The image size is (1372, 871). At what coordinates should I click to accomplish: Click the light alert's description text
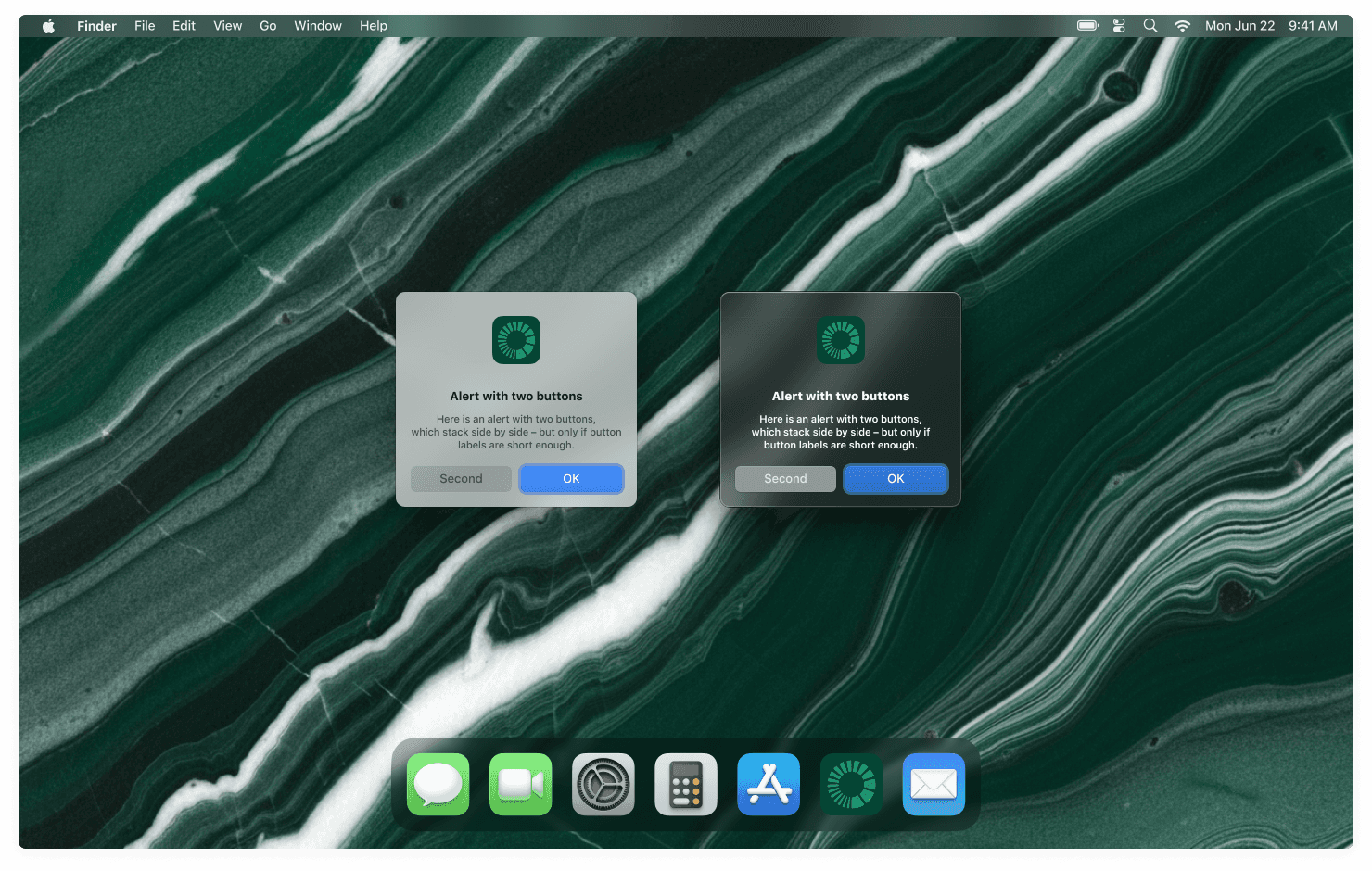coord(516,432)
